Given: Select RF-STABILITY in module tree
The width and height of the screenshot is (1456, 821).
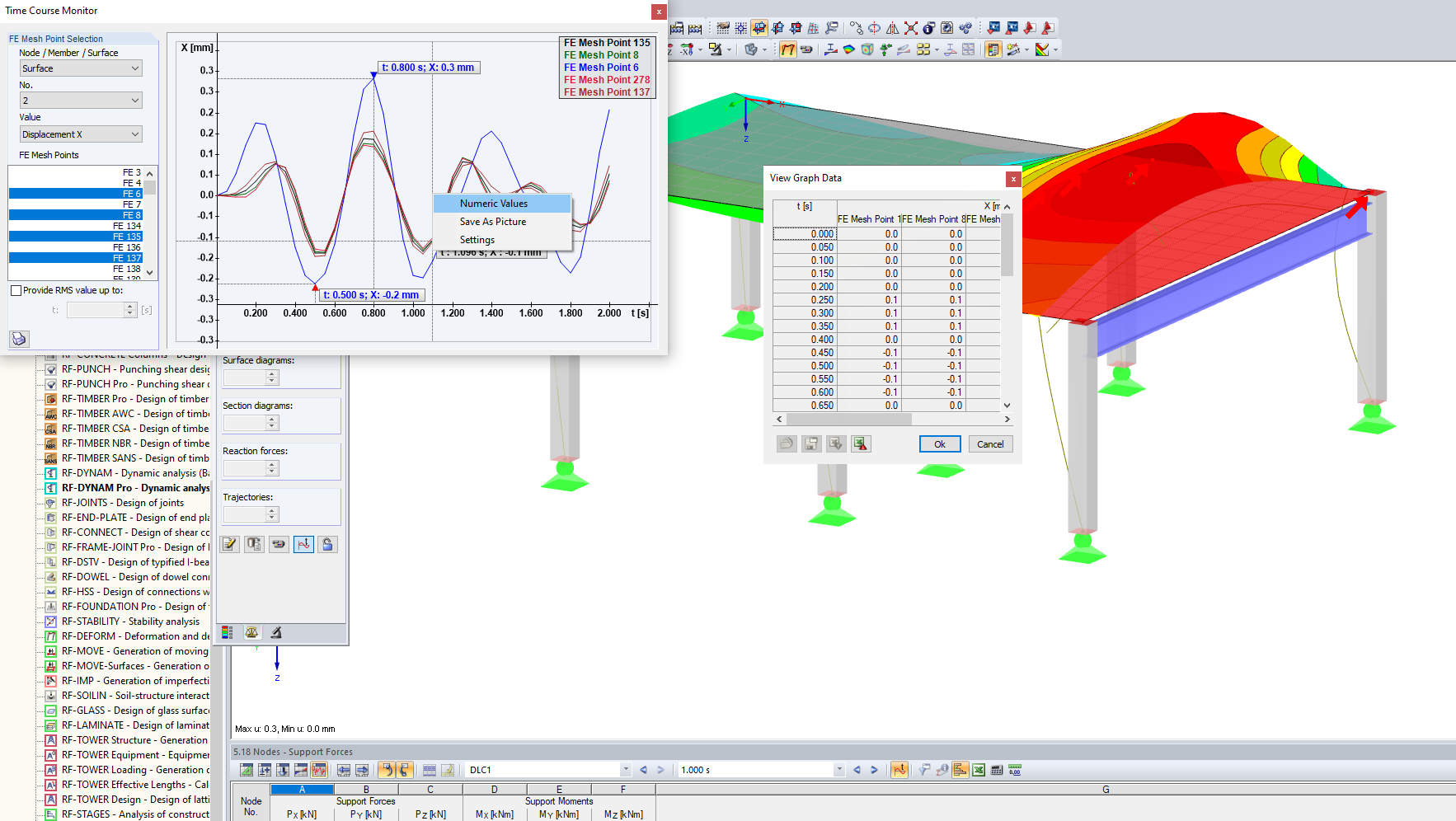Looking at the screenshot, I should click(x=130, y=622).
